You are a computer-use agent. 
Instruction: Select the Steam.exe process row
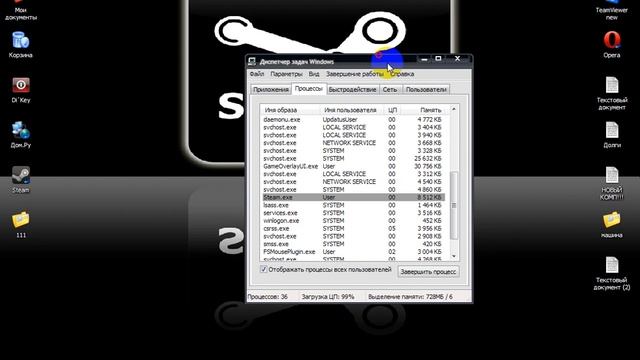coord(353,197)
